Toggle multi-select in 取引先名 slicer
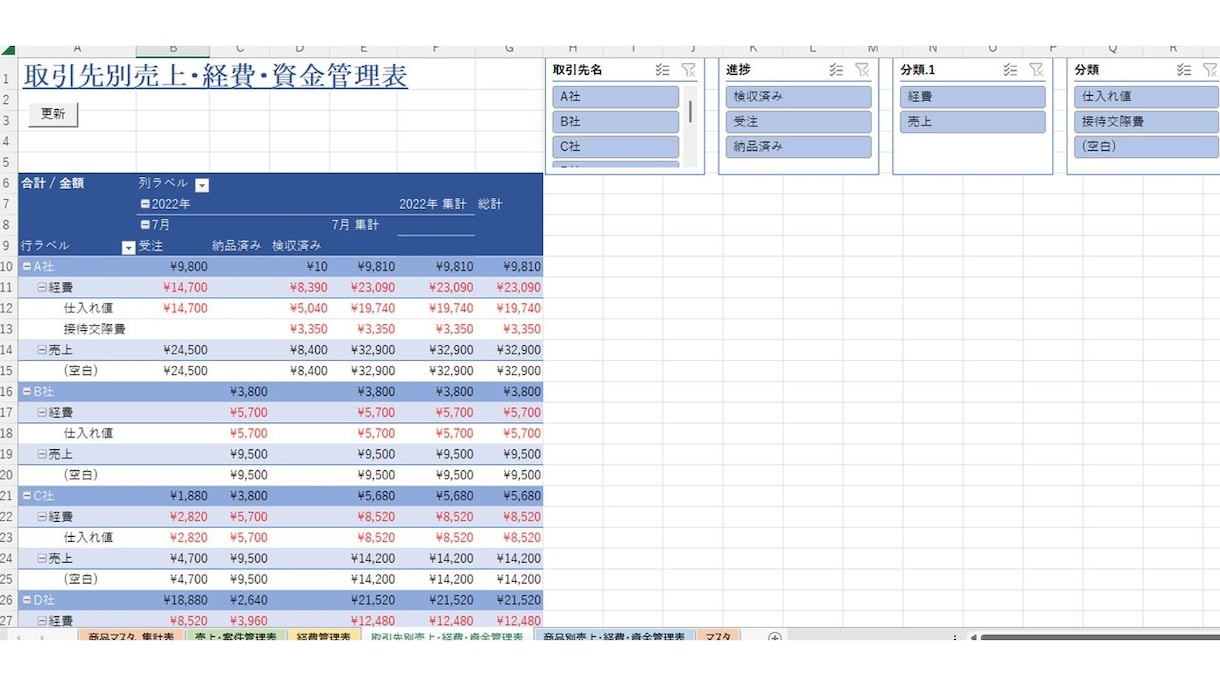This screenshot has height=686, width=1220. [662, 70]
